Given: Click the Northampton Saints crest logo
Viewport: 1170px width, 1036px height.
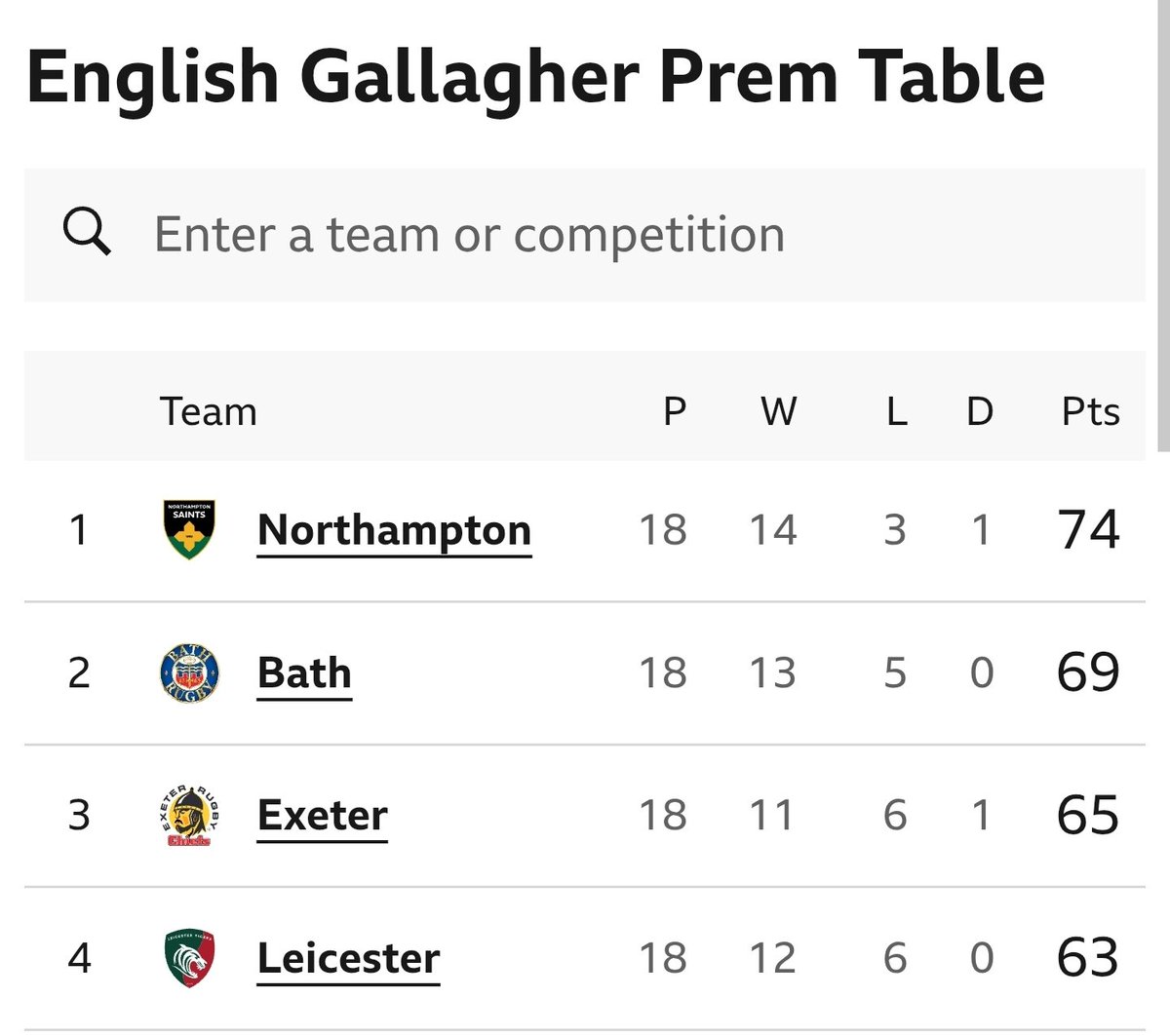Looking at the screenshot, I should [189, 529].
